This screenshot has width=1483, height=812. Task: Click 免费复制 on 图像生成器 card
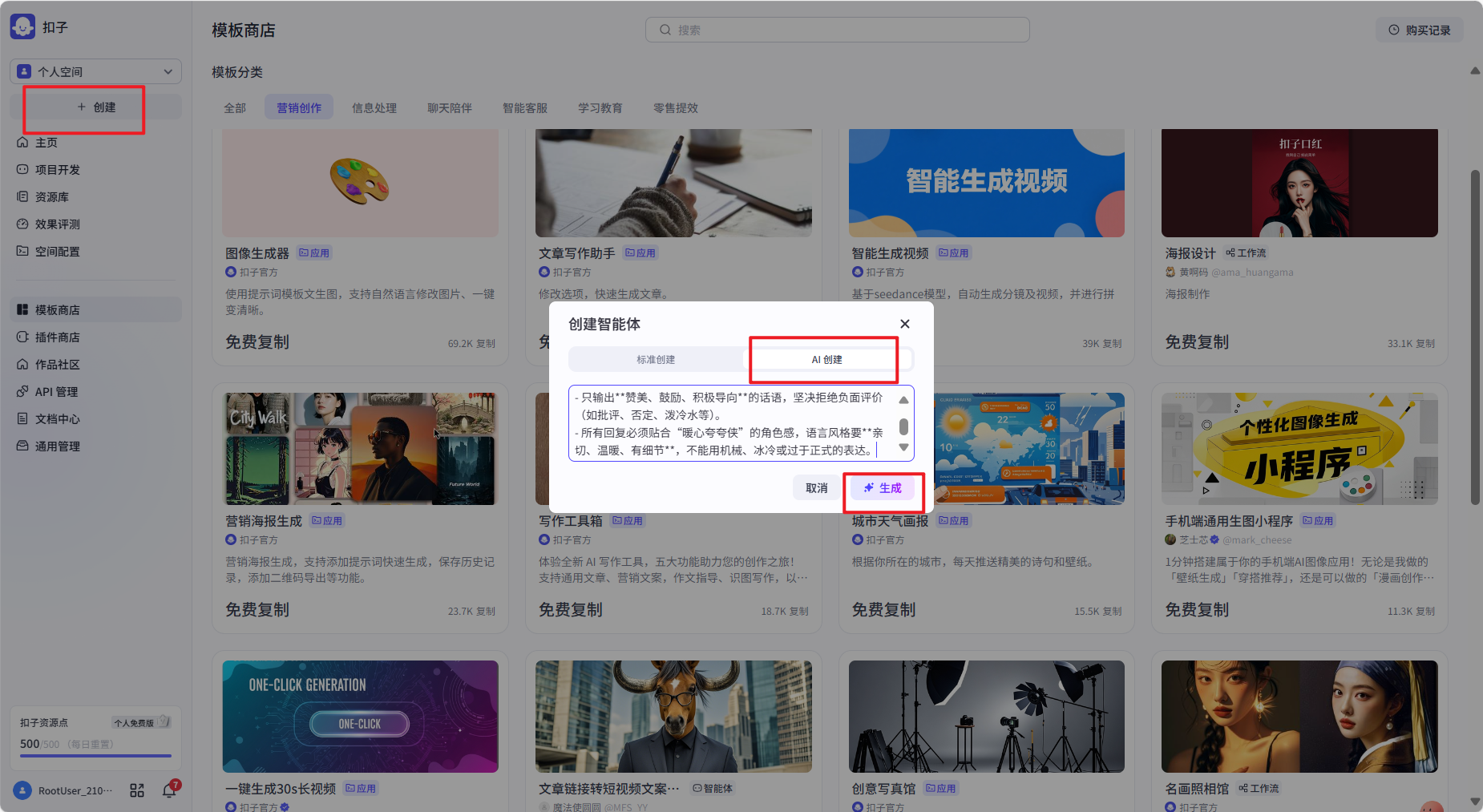pyautogui.click(x=257, y=342)
